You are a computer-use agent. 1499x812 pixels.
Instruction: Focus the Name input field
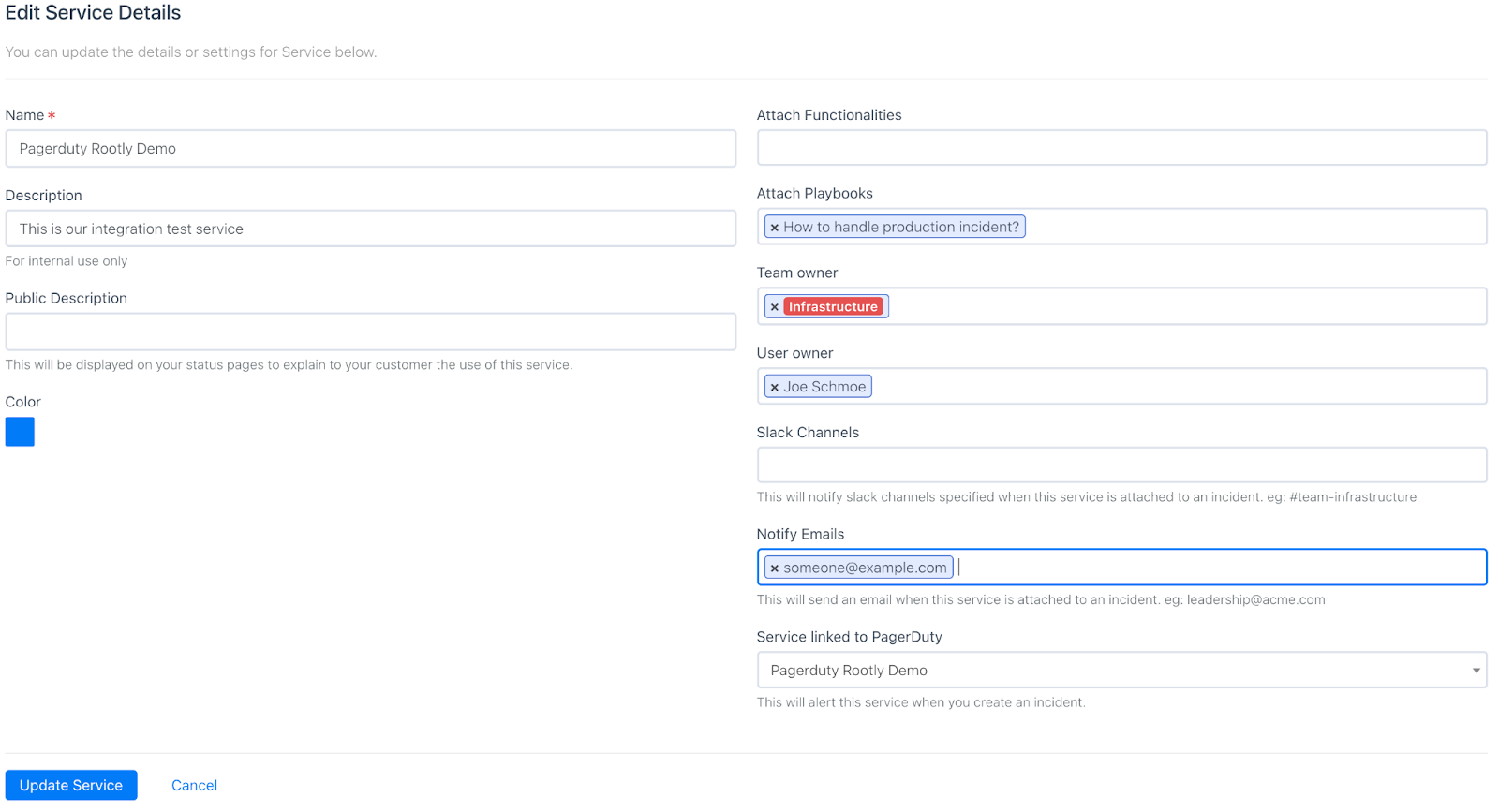371,149
